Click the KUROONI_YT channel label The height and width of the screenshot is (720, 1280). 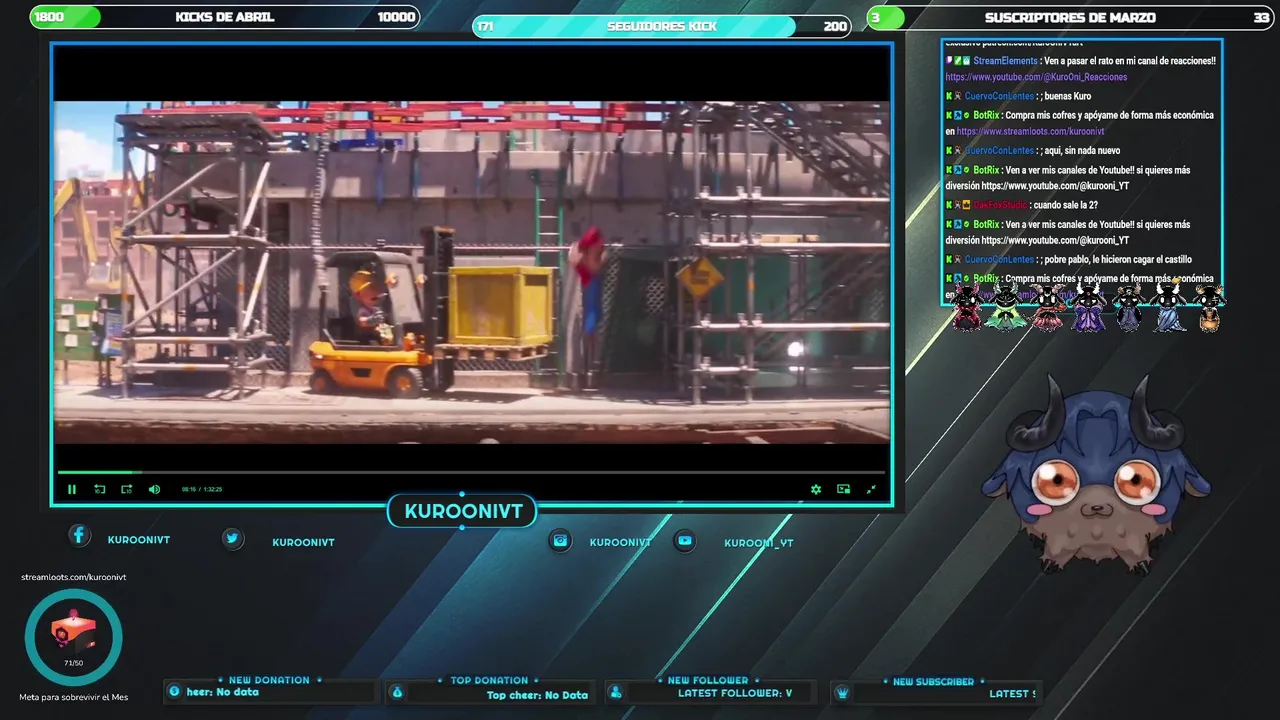tap(759, 543)
